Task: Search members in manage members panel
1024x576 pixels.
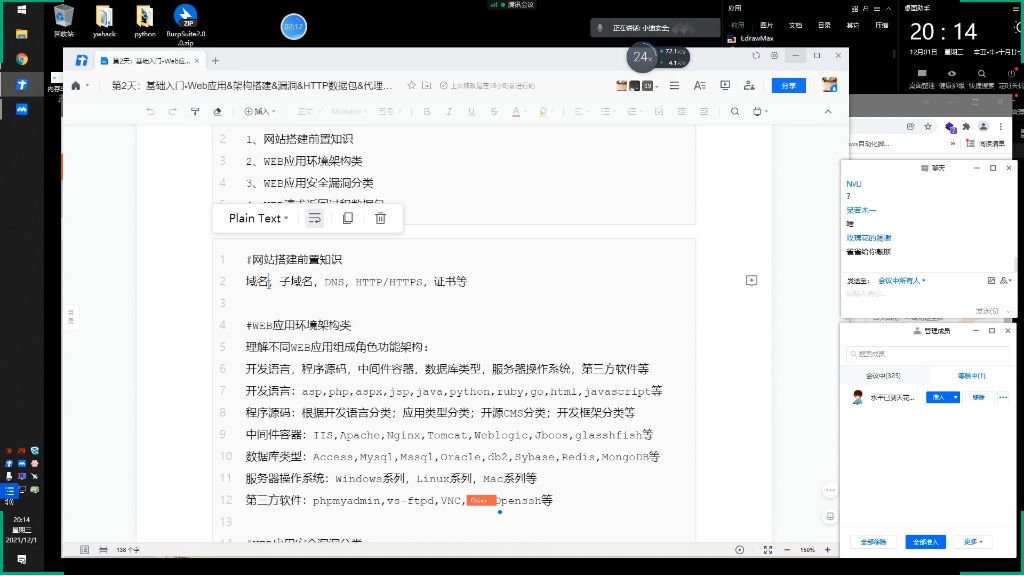Action: point(927,354)
